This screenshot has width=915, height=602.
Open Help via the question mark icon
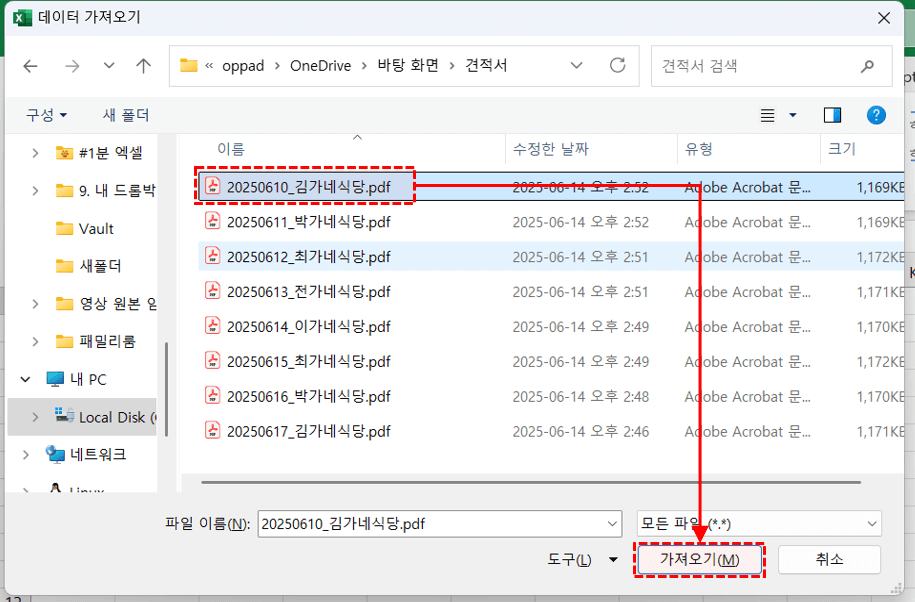[876, 115]
